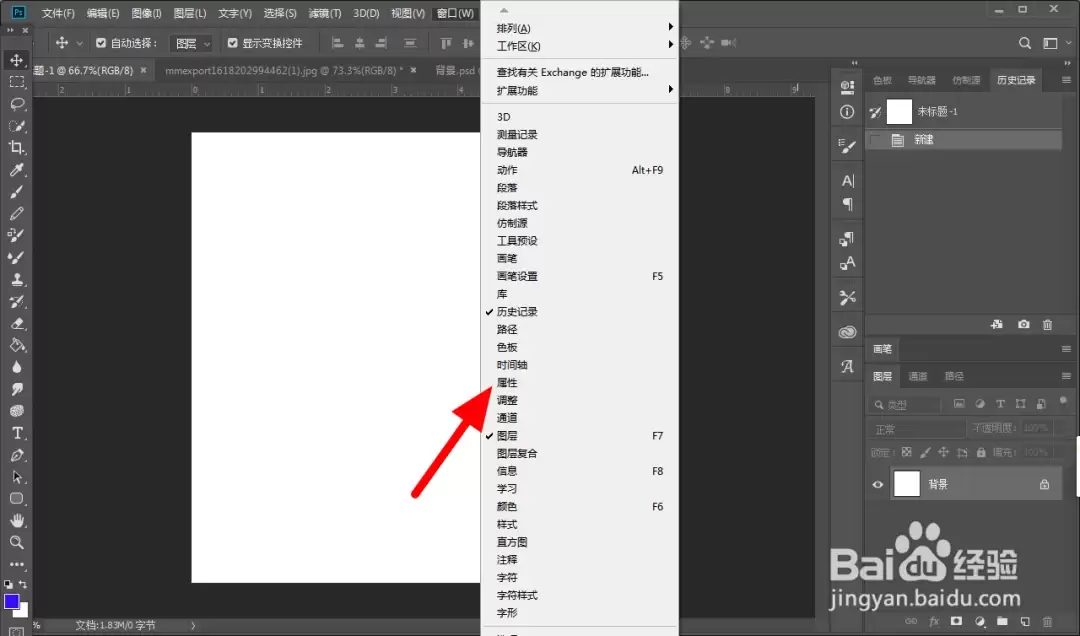Screen dimensions: 1080x636
Task: Select the Sponge tool
Action: [x=17, y=411]
